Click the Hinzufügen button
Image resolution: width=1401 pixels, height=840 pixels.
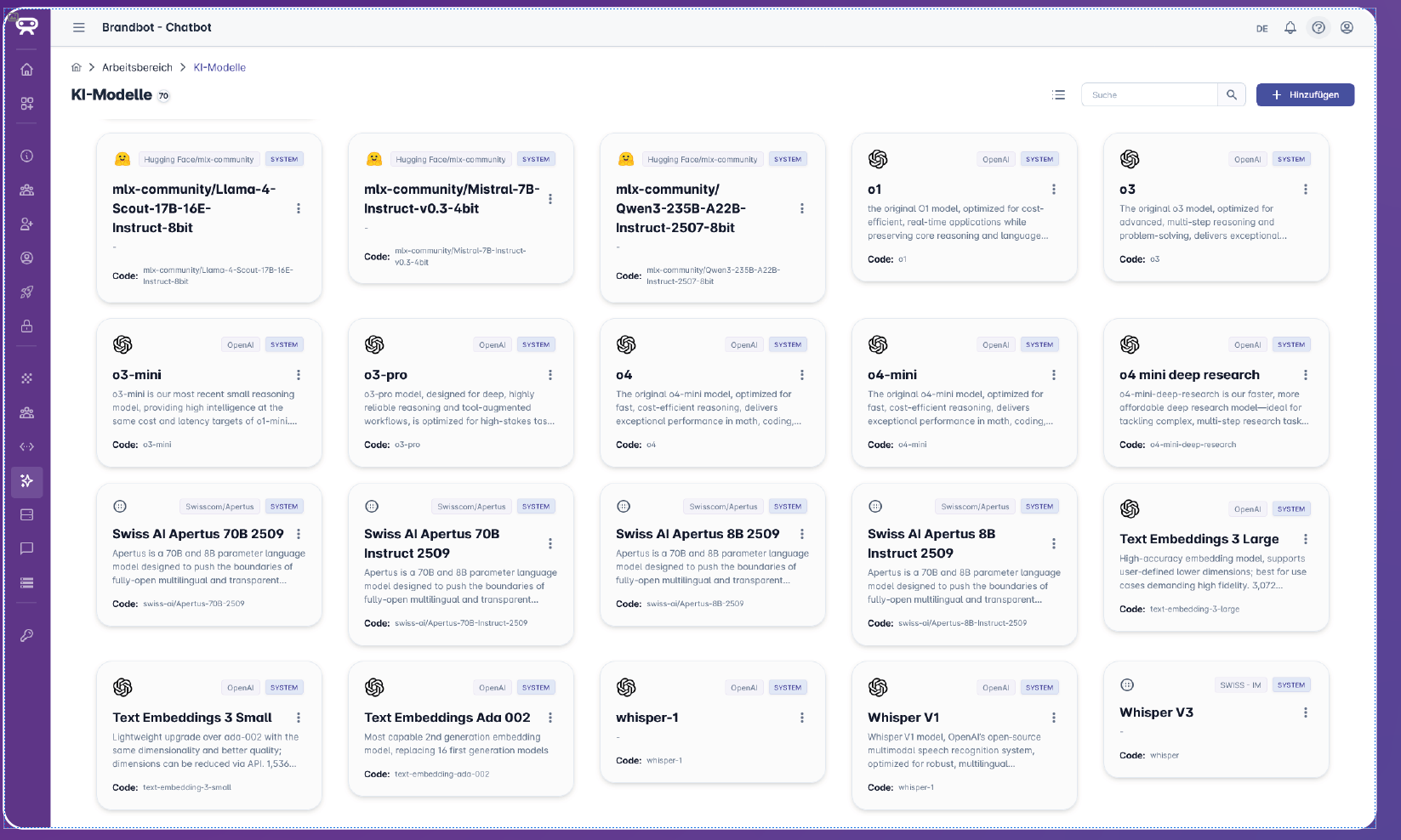[x=1305, y=95]
